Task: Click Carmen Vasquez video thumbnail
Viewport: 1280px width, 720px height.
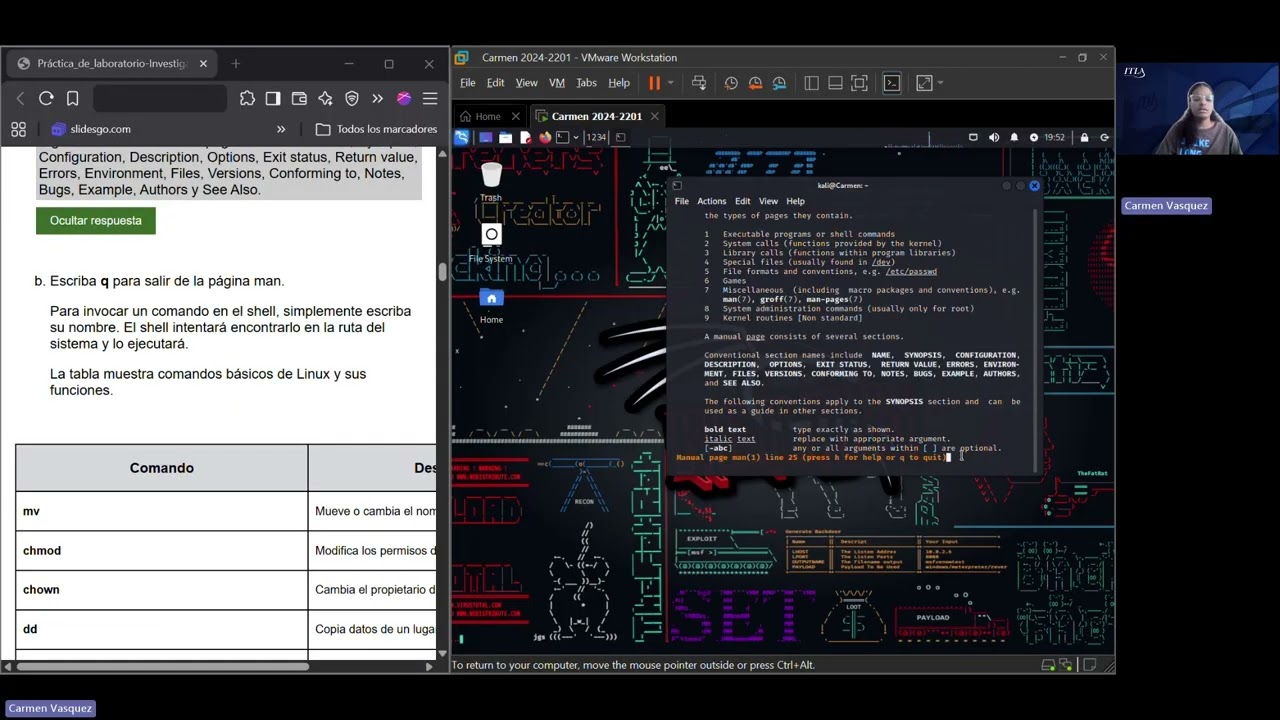Action: [1197, 110]
